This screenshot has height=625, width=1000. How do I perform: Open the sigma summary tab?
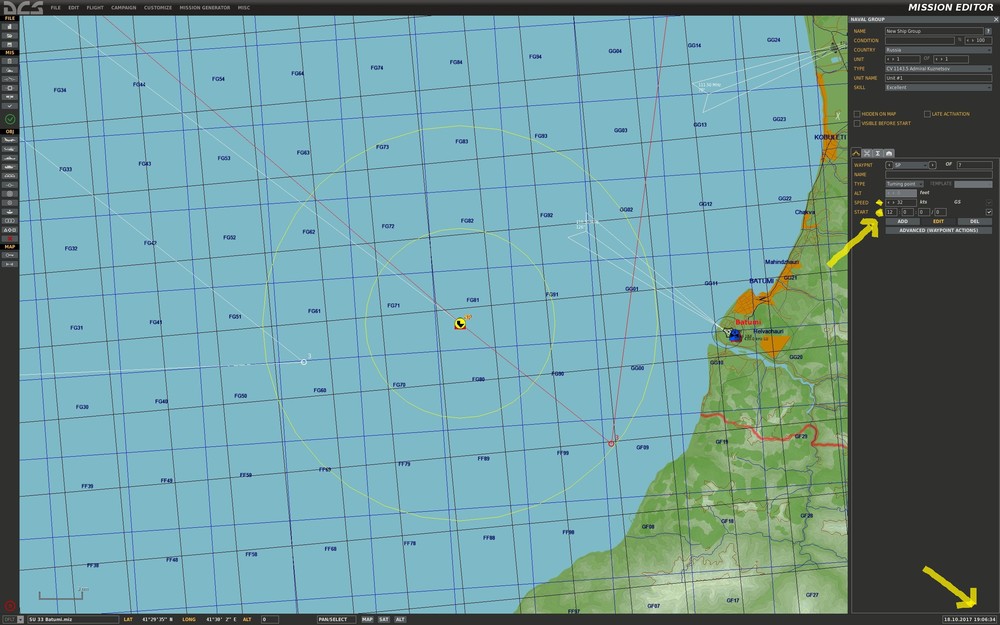[x=878, y=154]
